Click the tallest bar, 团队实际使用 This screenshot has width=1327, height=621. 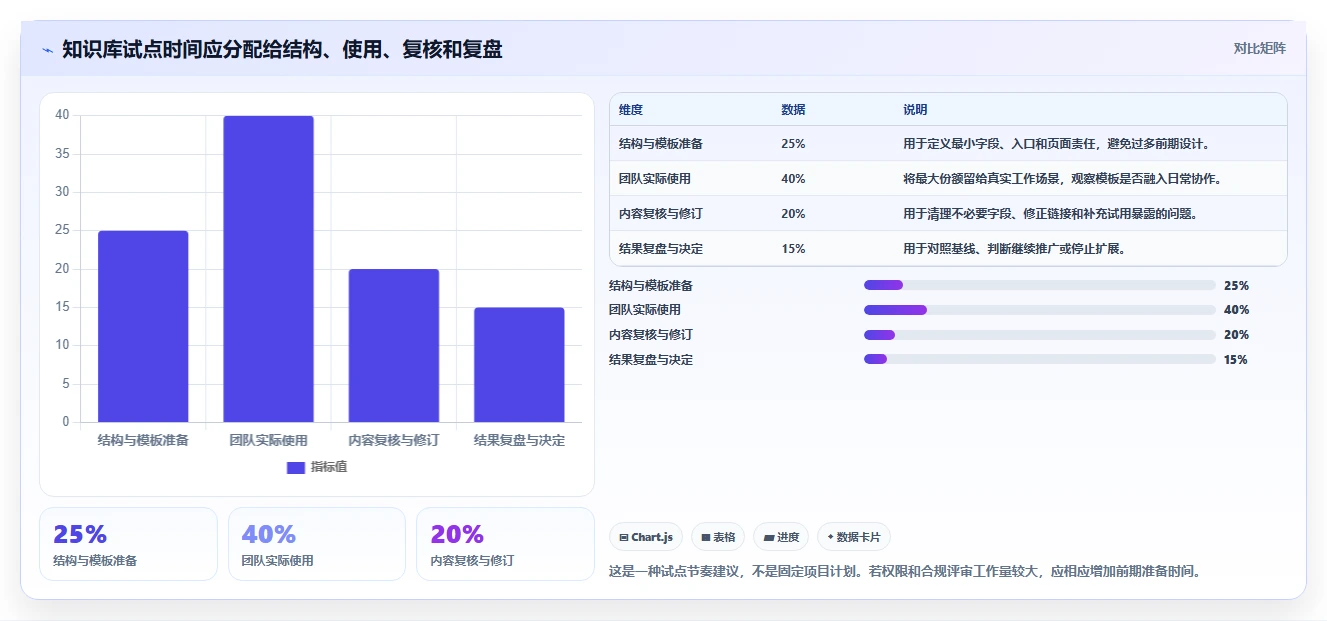(x=268, y=269)
